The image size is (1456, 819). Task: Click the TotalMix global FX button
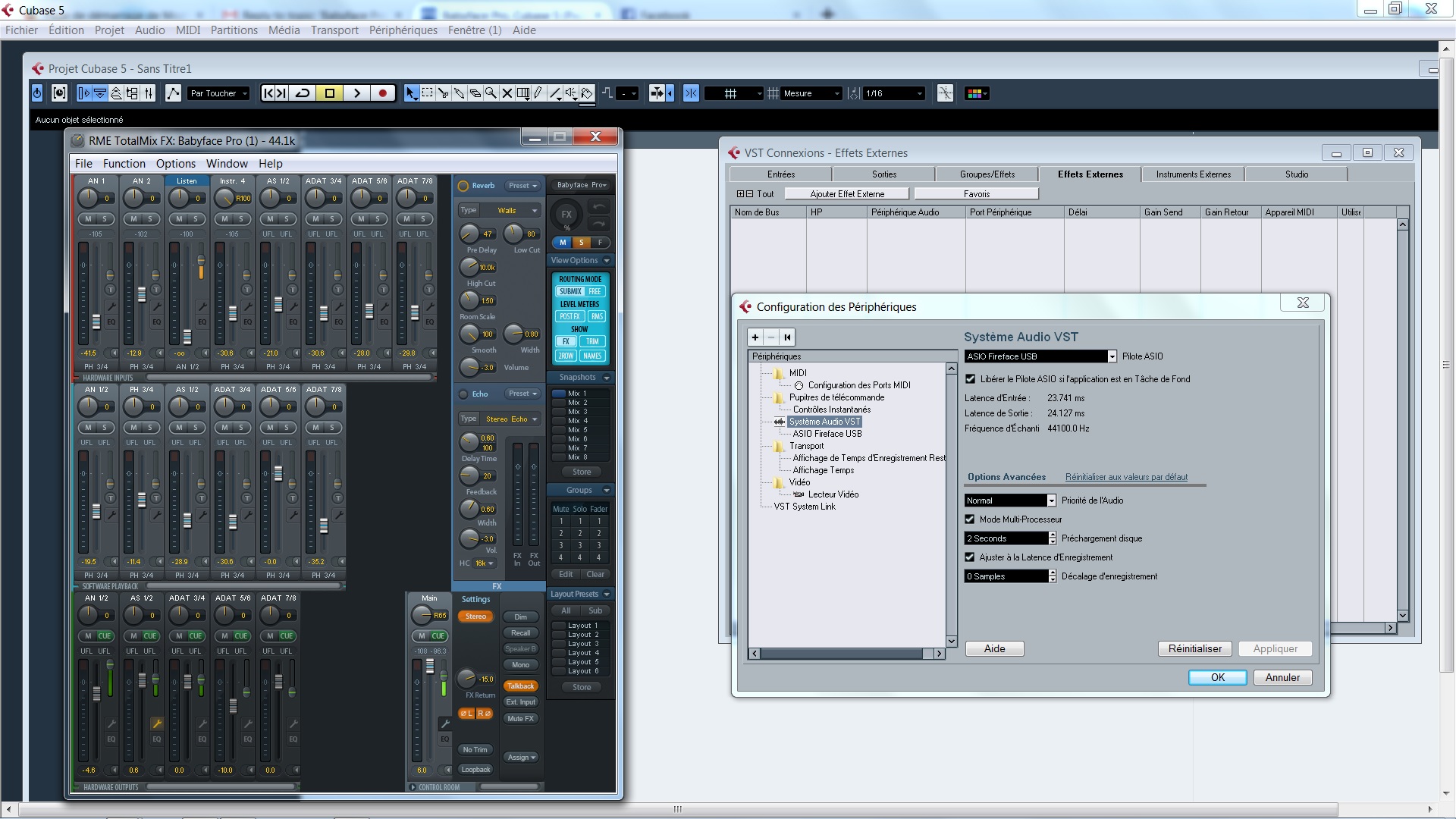[x=566, y=215]
